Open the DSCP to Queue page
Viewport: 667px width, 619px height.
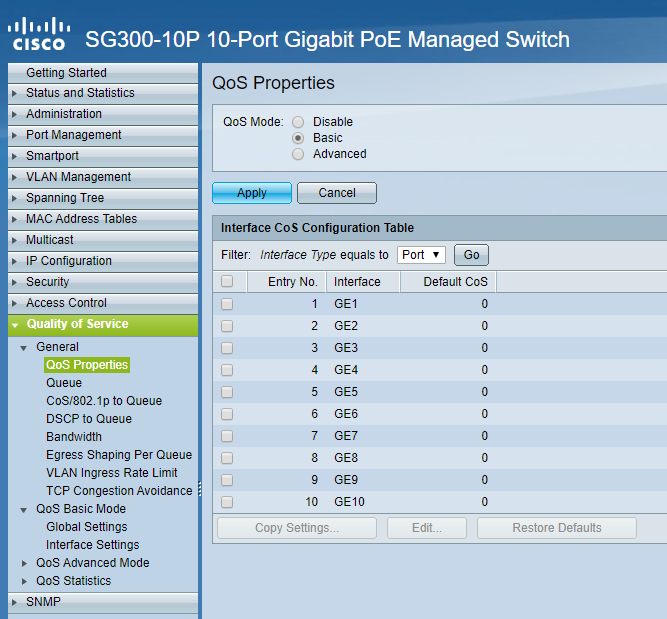click(89, 419)
